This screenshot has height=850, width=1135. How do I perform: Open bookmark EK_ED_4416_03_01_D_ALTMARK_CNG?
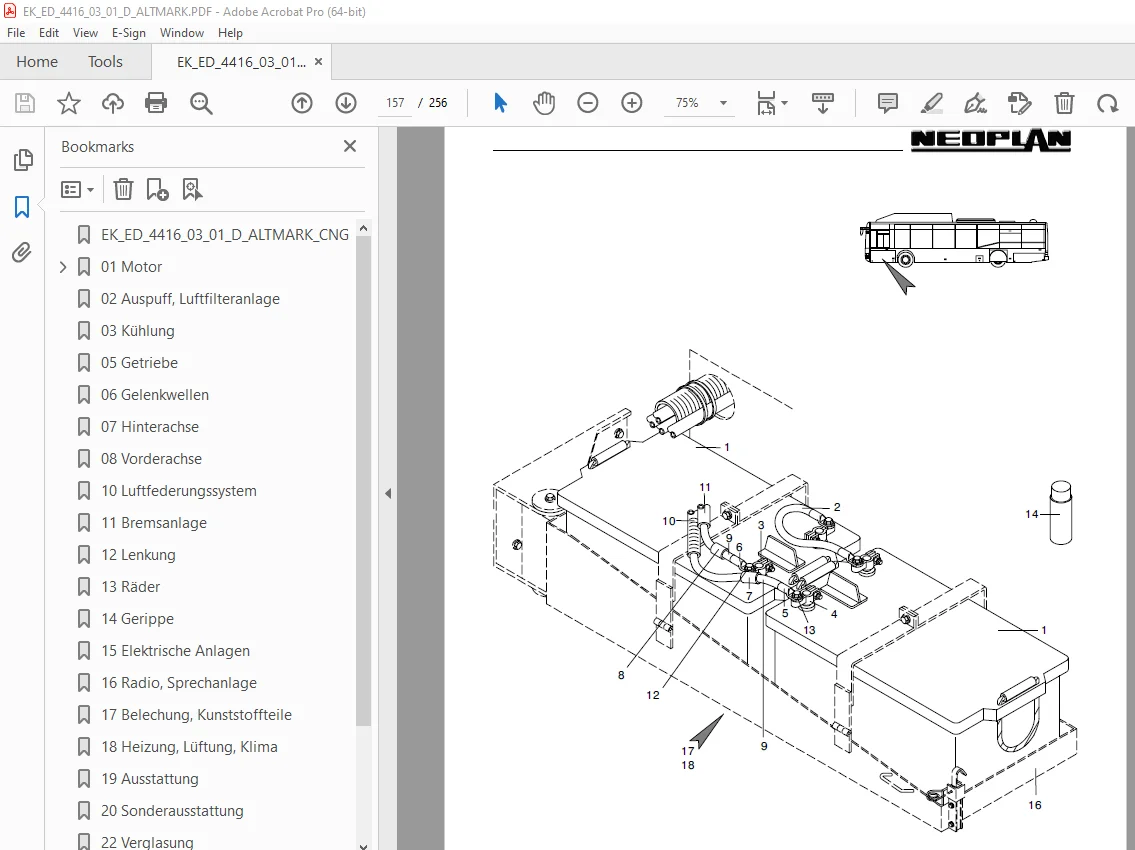(224, 235)
